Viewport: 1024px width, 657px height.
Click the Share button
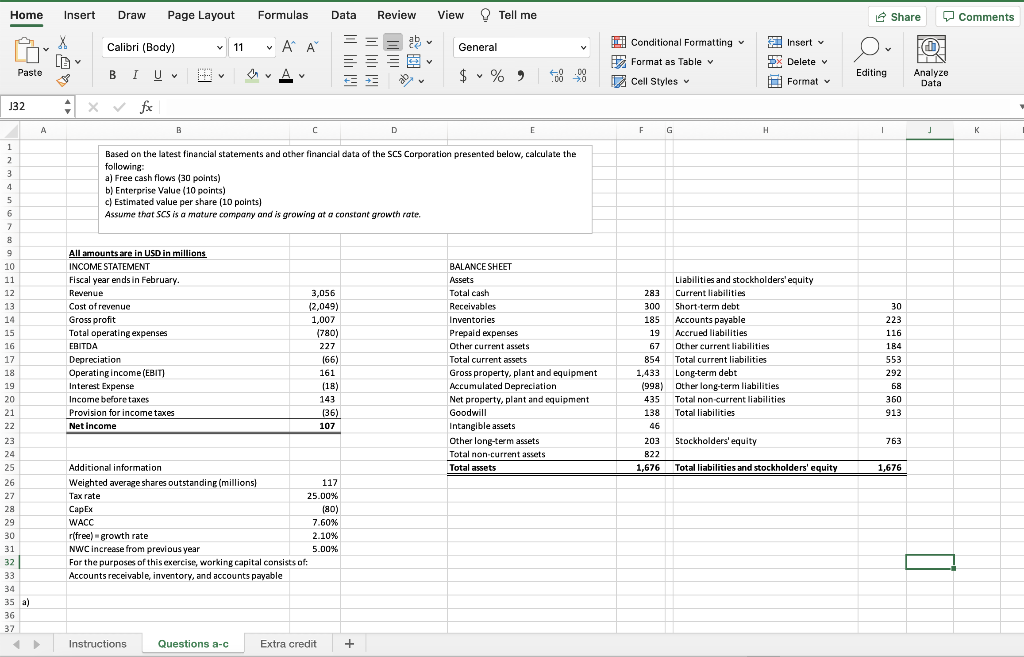coord(897,16)
